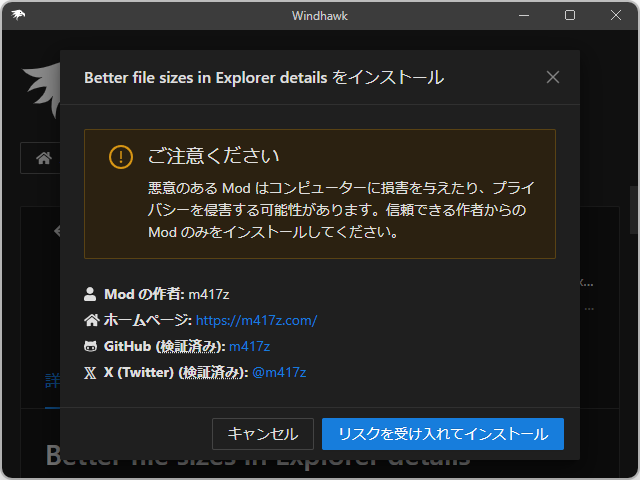Click the dialog title text
The height and width of the screenshot is (480, 640).
[x=264, y=77]
